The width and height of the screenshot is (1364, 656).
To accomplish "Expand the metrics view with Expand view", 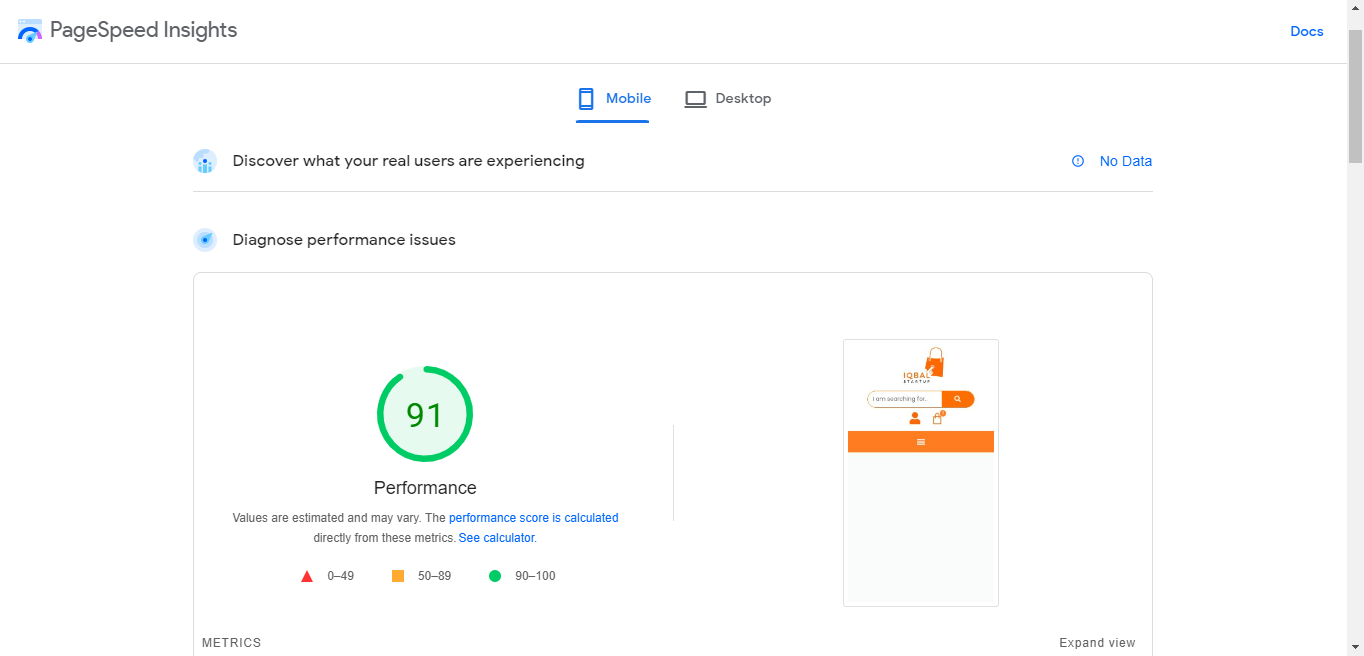I will (x=1097, y=643).
